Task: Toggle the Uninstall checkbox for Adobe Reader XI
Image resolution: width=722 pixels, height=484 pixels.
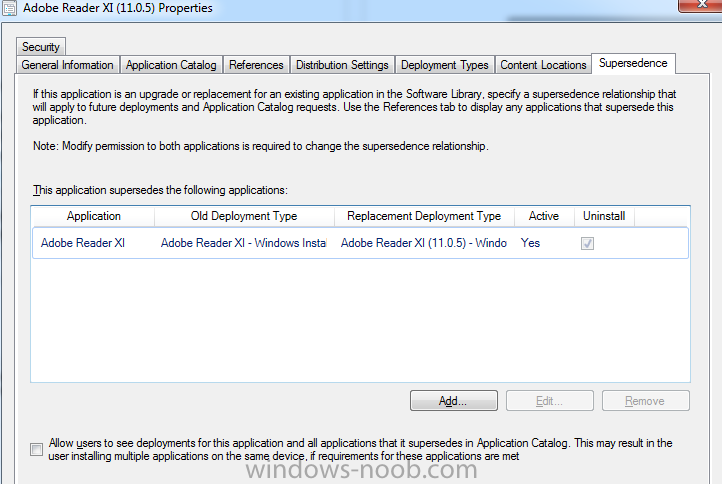Action: [587, 243]
